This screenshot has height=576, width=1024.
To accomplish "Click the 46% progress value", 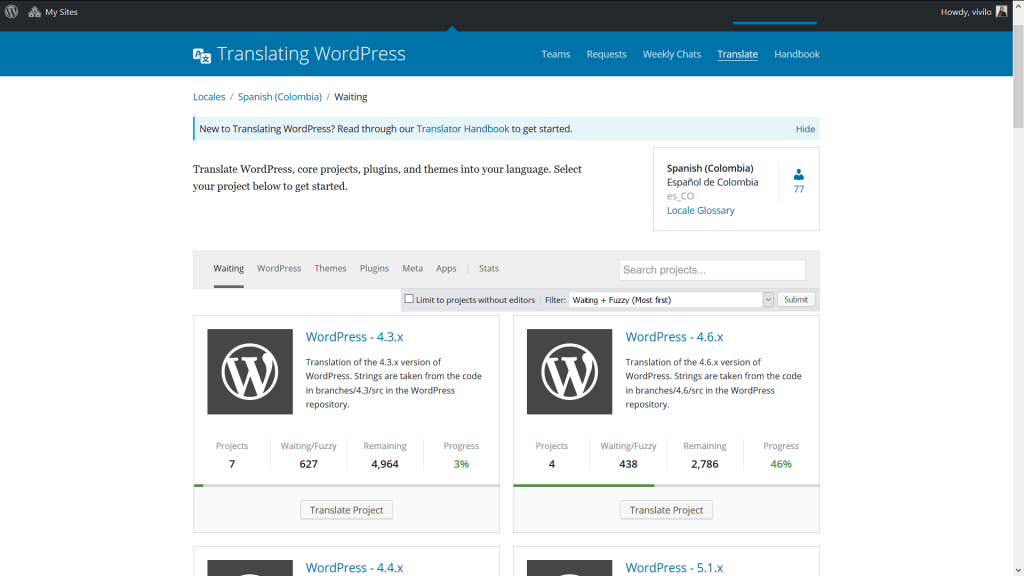I will 781,464.
